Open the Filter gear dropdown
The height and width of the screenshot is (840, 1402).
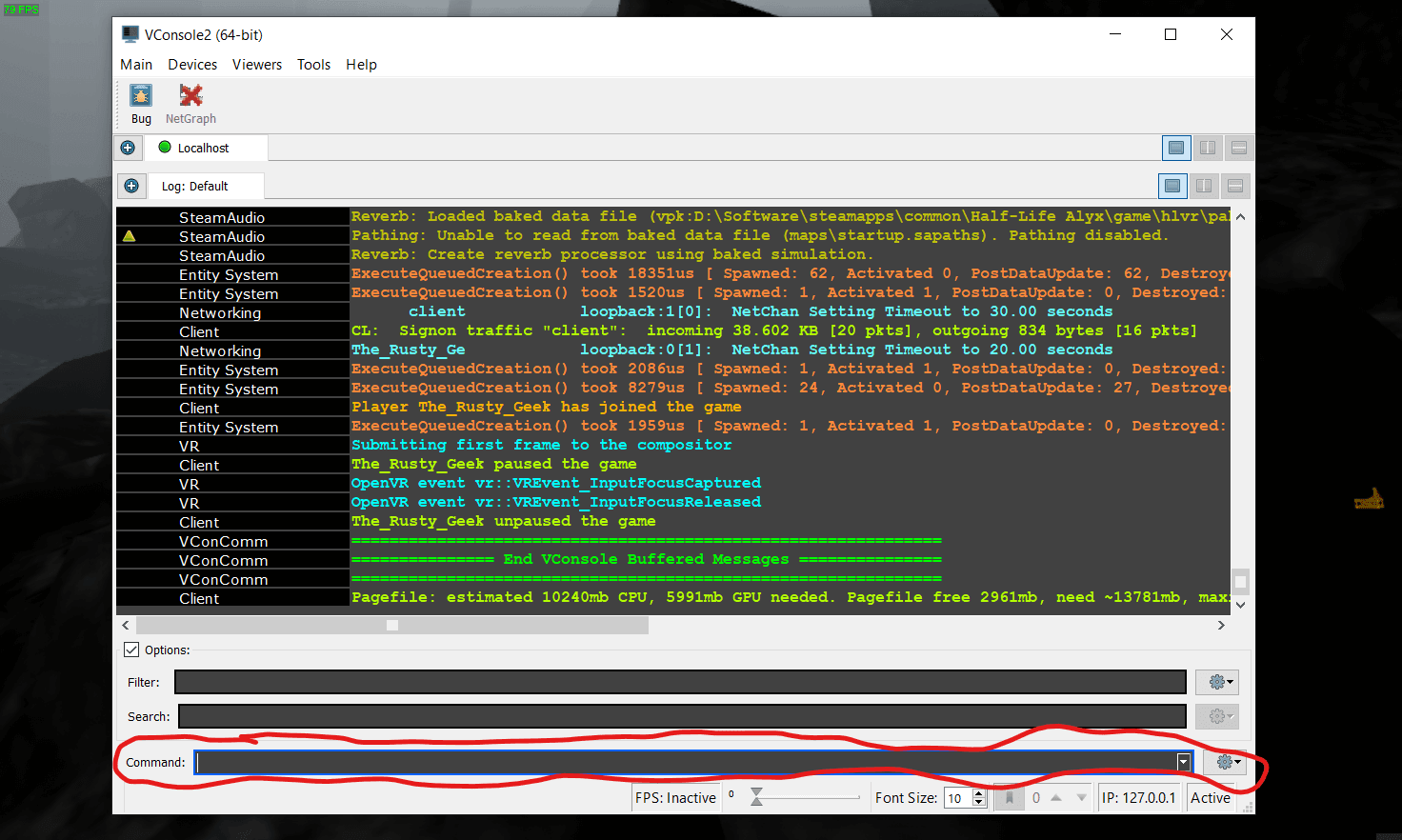click(1221, 682)
